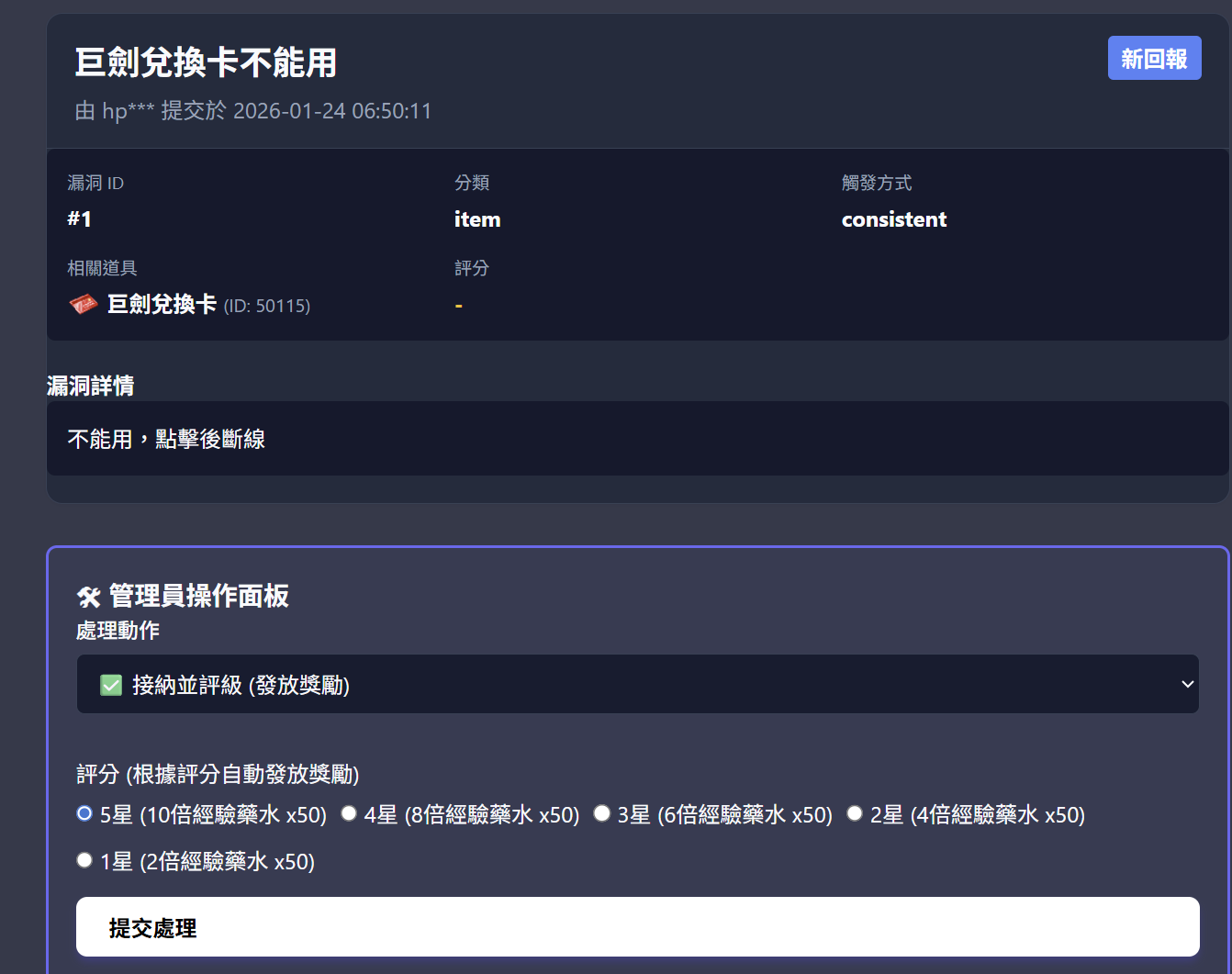Click the submission timestamp 2026-01-24 06:50:11
The height and width of the screenshot is (974, 1232).
332,111
